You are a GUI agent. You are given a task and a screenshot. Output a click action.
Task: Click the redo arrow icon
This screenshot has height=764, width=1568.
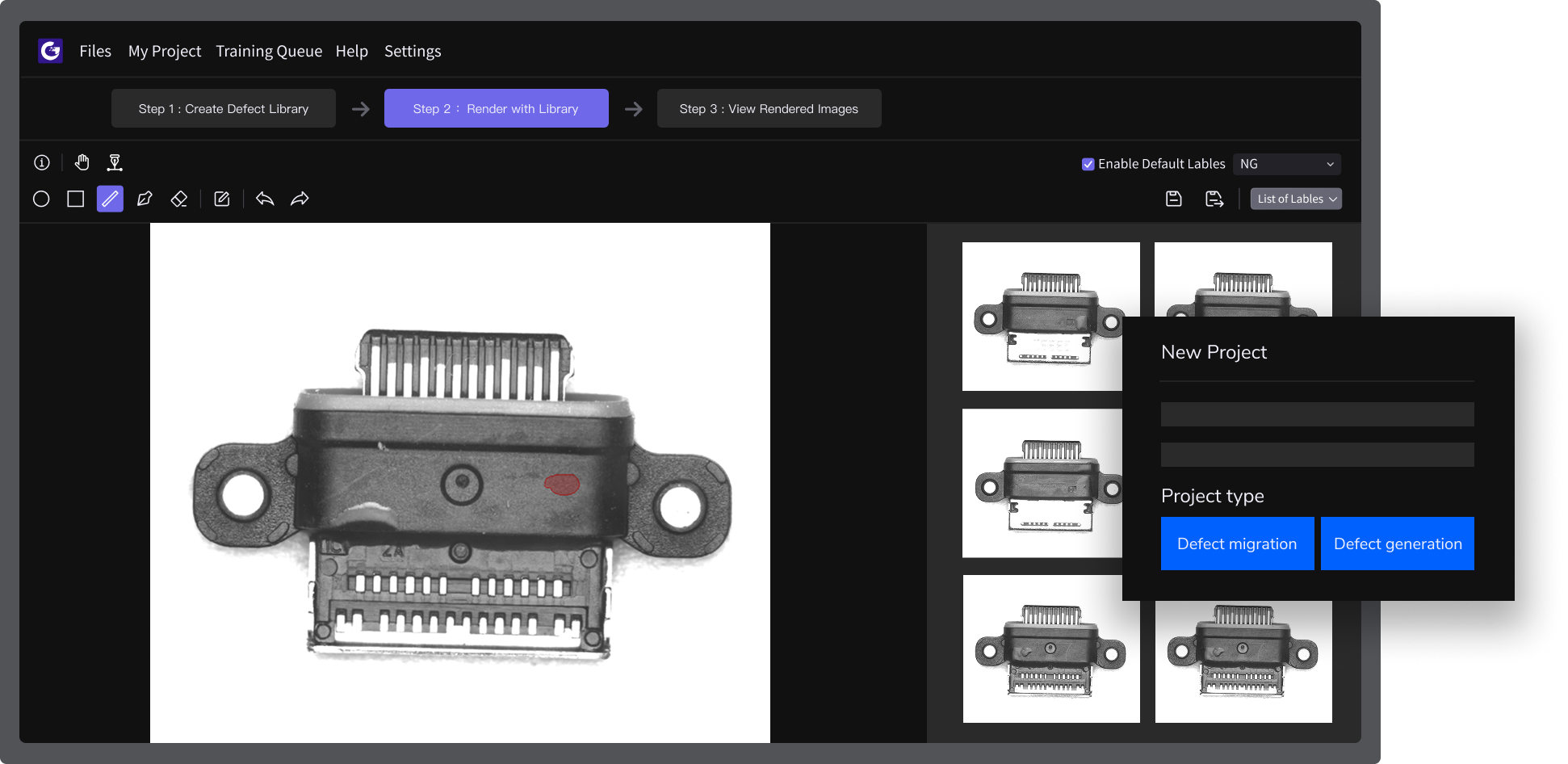300,199
